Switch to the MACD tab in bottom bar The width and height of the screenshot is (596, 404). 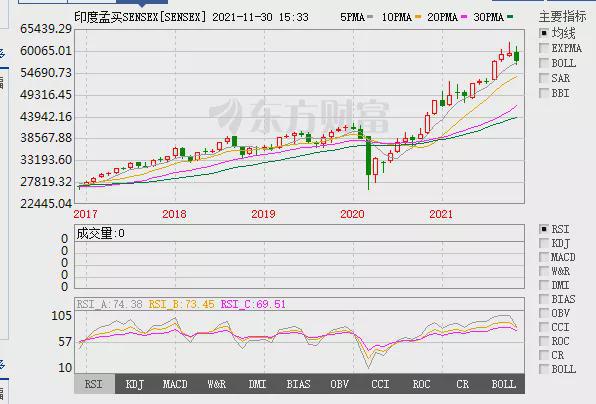click(x=175, y=384)
